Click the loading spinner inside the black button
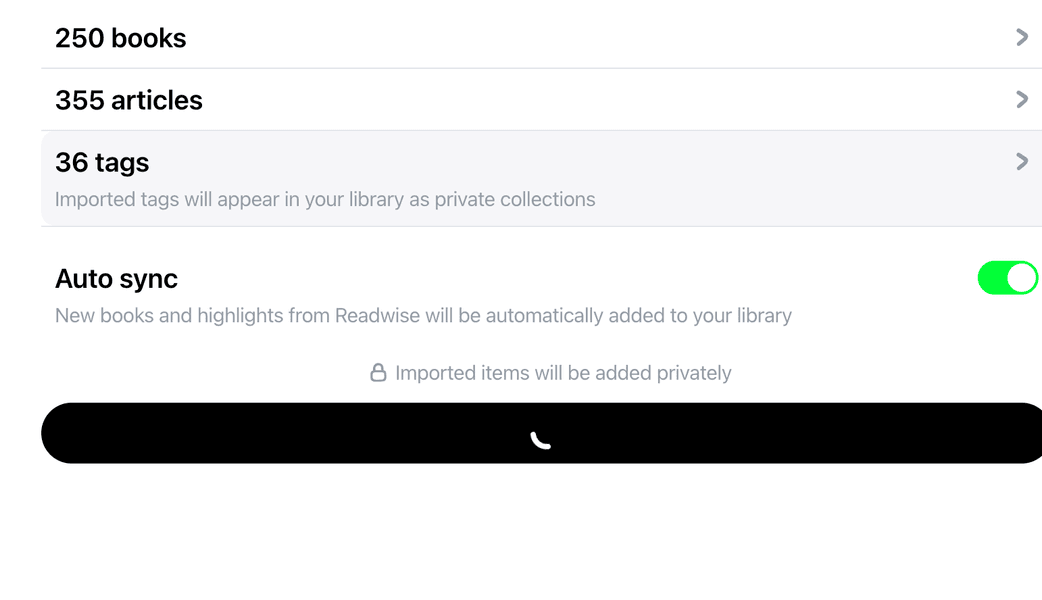 click(x=541, y=439)
